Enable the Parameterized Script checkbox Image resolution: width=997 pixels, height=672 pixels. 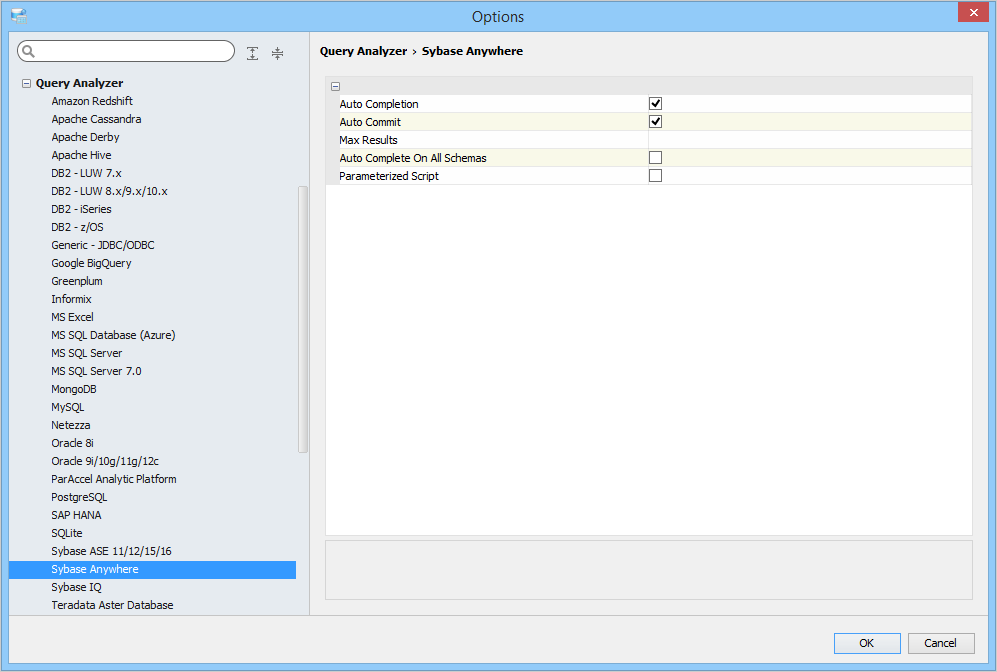click(655, 175)
